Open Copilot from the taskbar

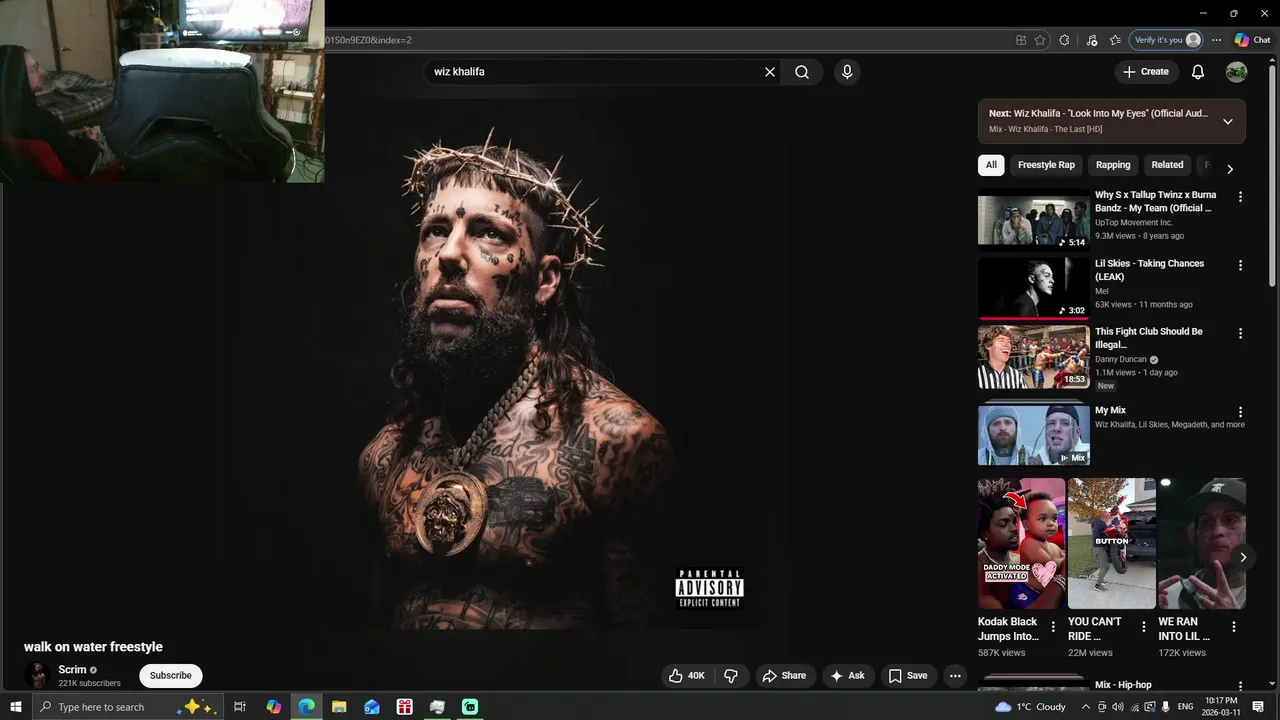pyautogui.click(x=273, y=707)
